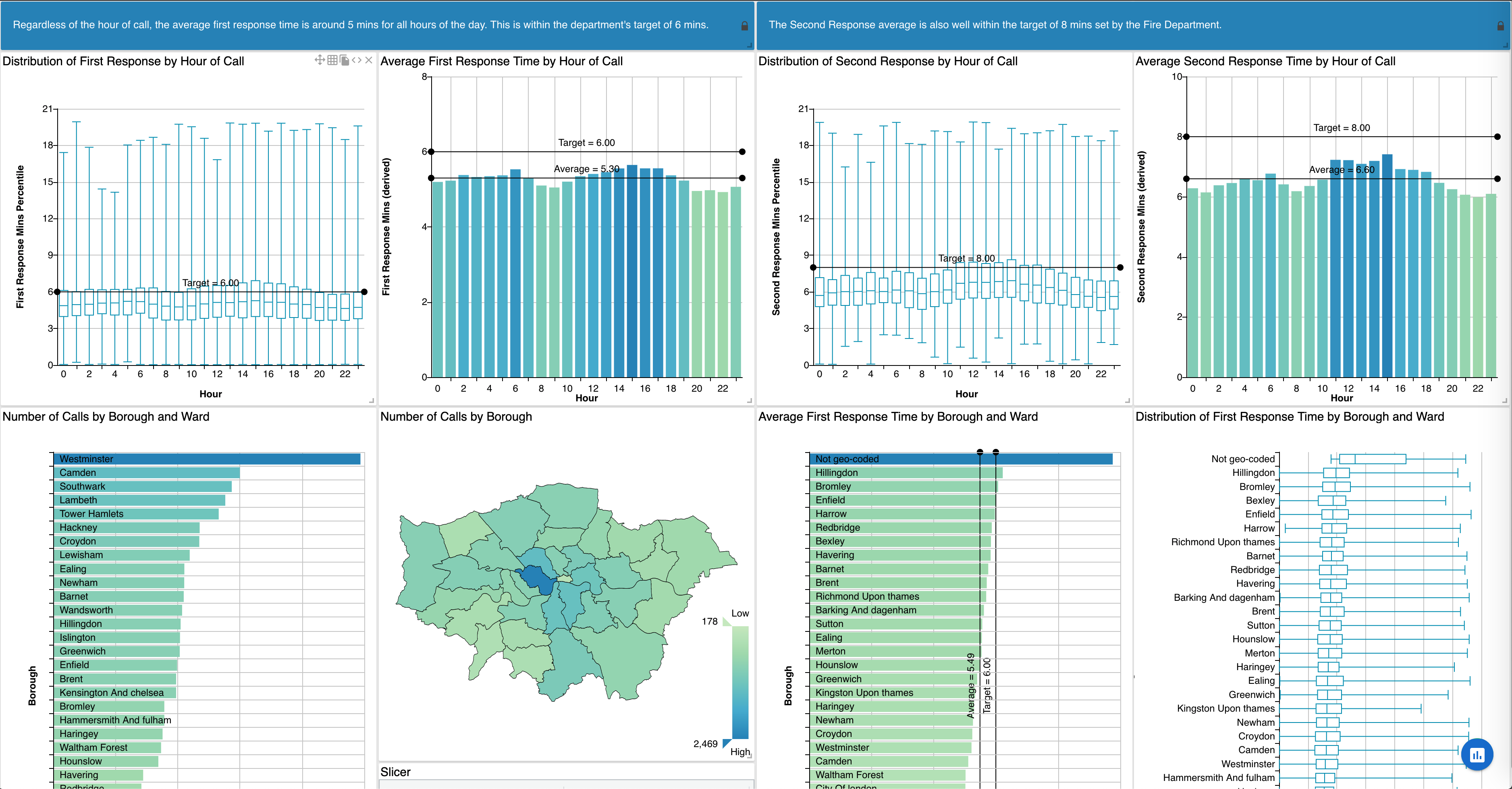
Task: Click the darkest central borough on map
Action: tap(537, 578)
